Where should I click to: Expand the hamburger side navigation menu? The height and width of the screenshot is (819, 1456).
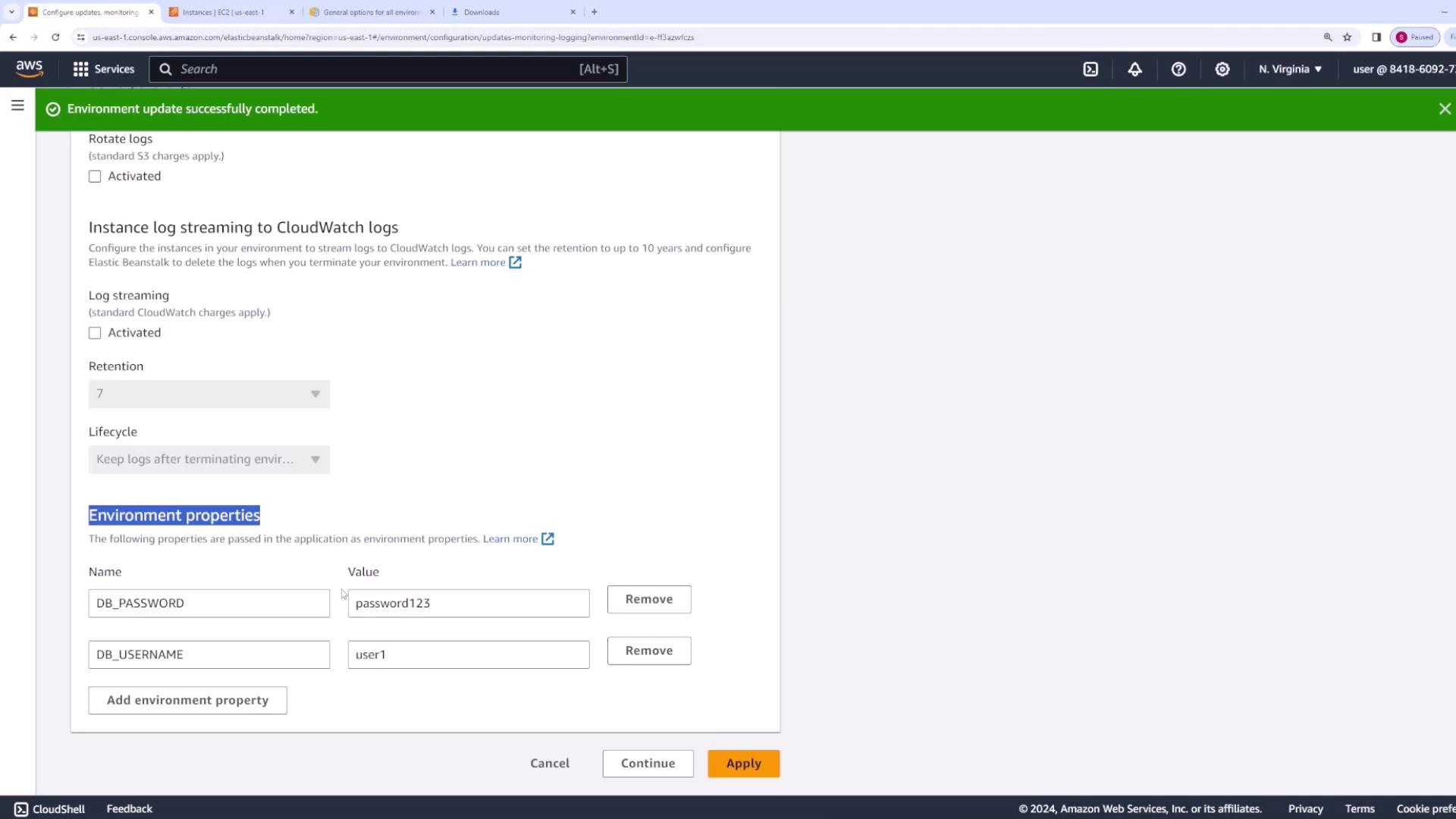(17, 105)
